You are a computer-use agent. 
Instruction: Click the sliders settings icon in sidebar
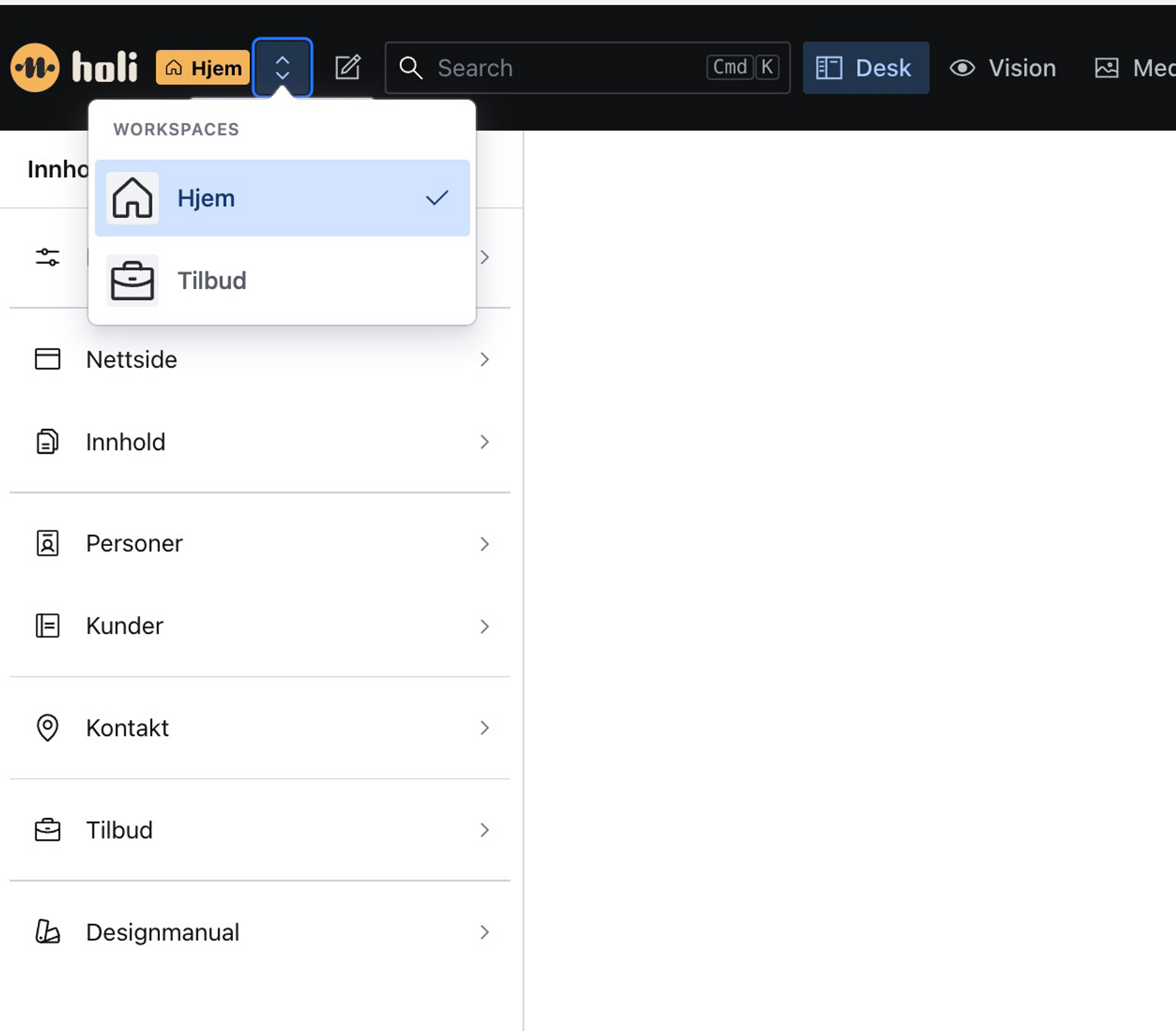(48, 257)
